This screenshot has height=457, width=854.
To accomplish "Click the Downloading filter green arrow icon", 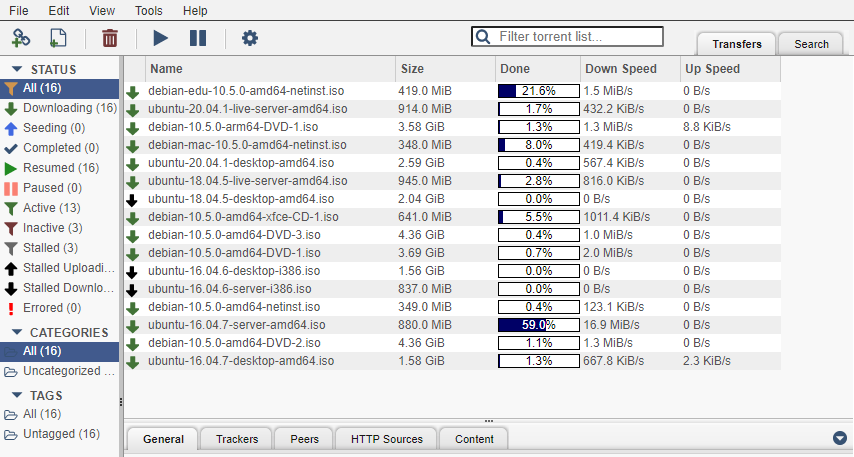I will tap(10, 108).
